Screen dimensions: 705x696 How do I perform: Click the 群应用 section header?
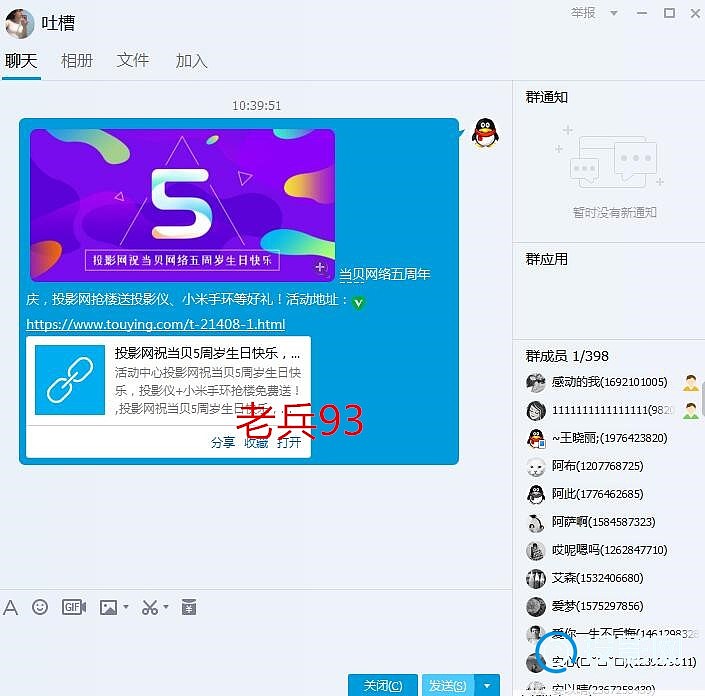tap(547, 259)
